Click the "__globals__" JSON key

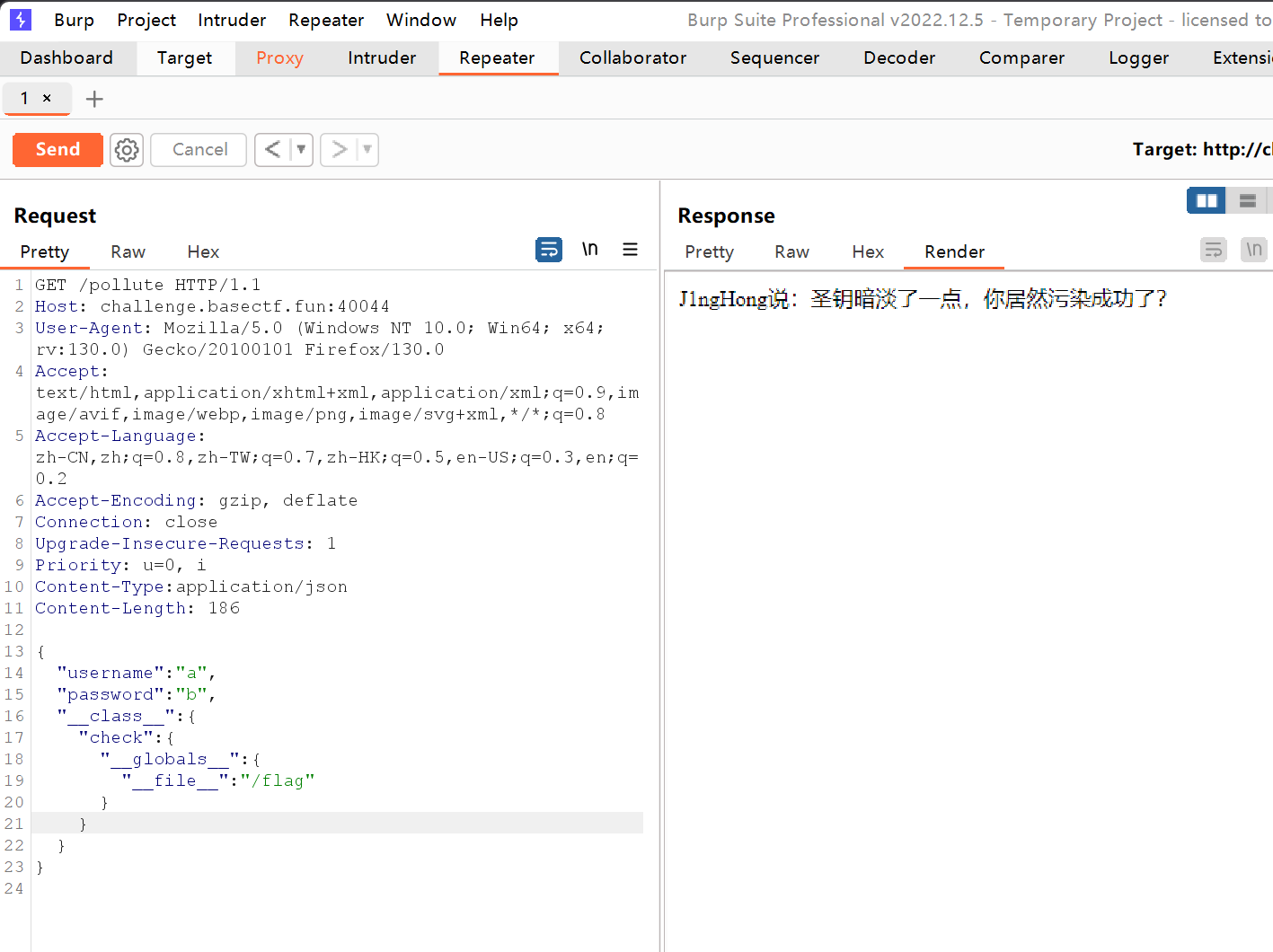pos(170,759)
